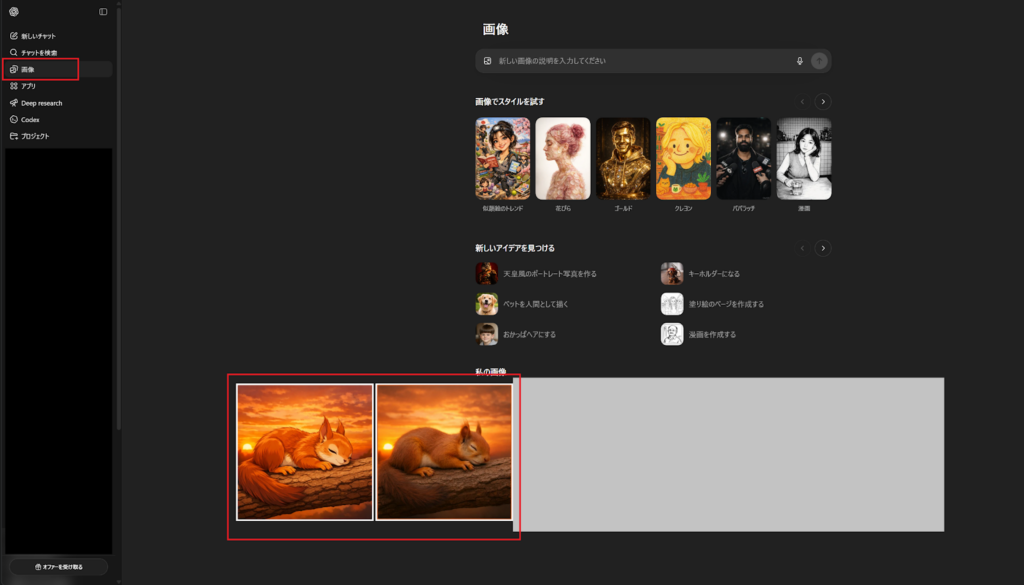Select the チャットを検索 magnifier icon
Screen dimensions: 1024x585
13,52
